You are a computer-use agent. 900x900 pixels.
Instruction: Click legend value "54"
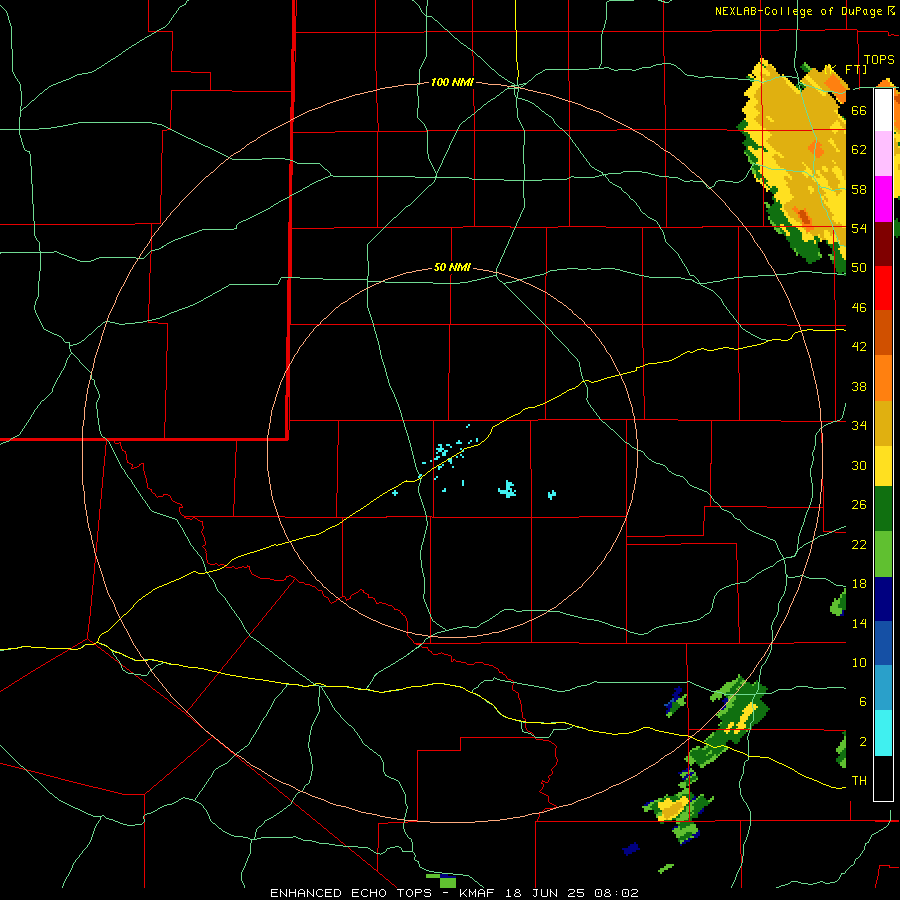(x=859, y=228)
